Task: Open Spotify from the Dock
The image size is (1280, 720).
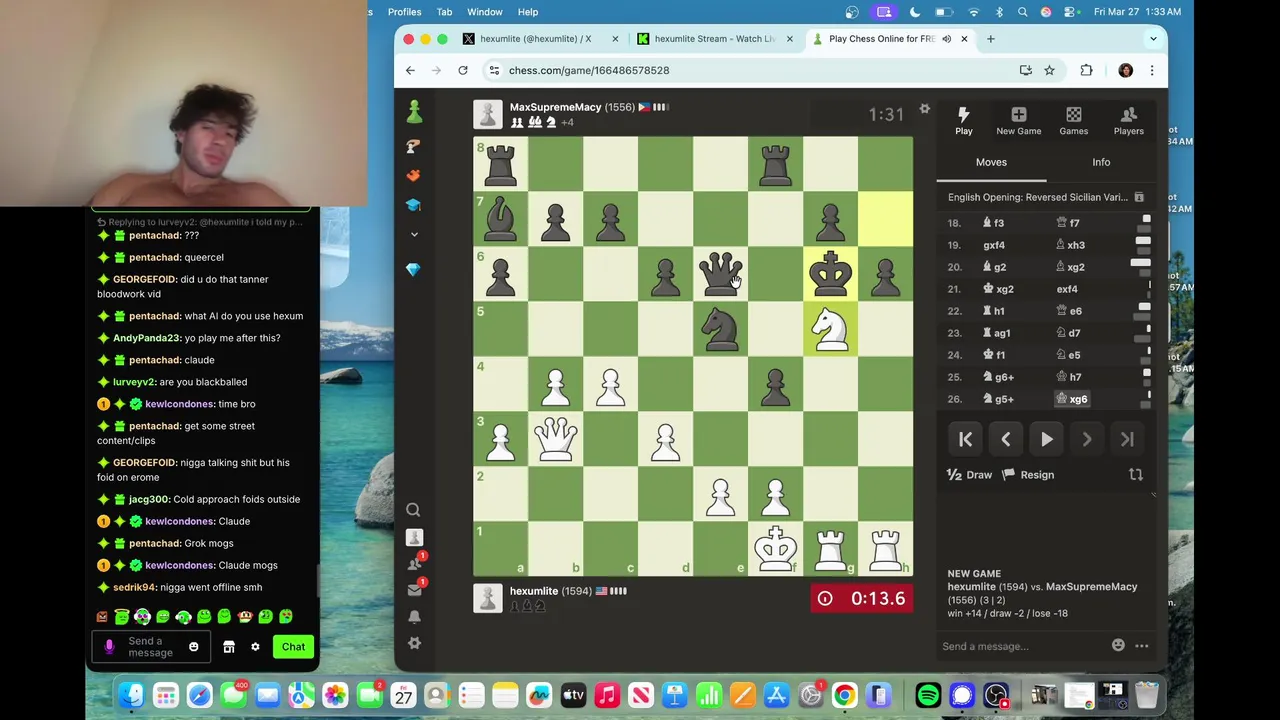Action: click(x=928, y=695)
